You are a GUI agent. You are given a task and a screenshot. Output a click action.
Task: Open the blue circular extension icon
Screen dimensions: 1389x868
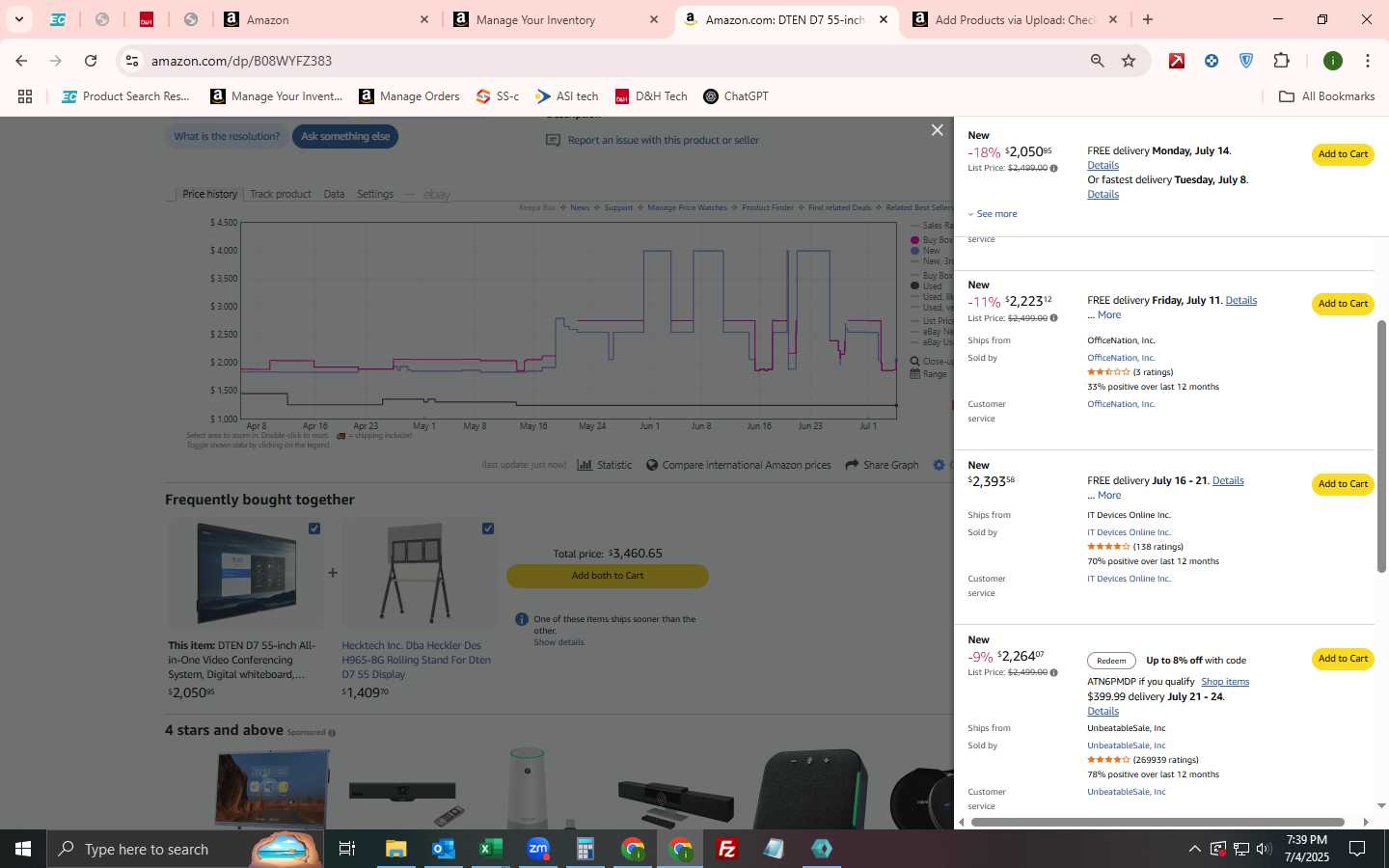1212,61
